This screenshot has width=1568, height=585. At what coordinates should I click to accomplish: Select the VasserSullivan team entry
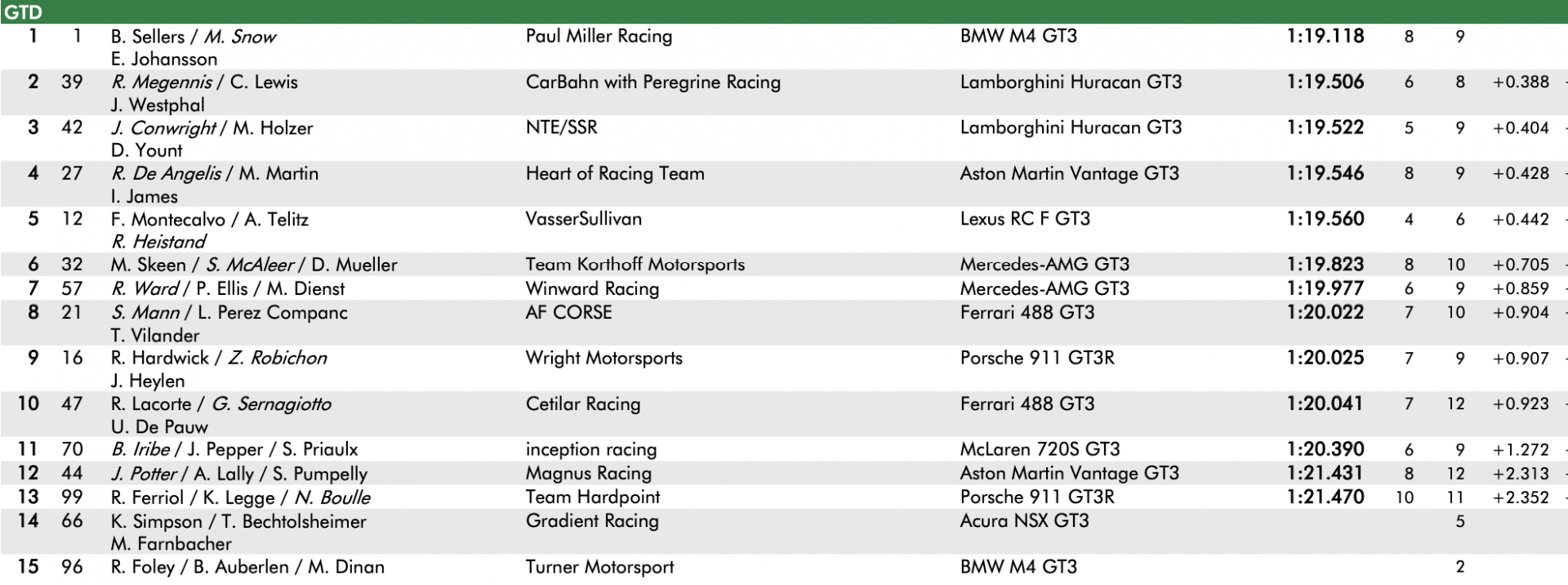(583, 219)
